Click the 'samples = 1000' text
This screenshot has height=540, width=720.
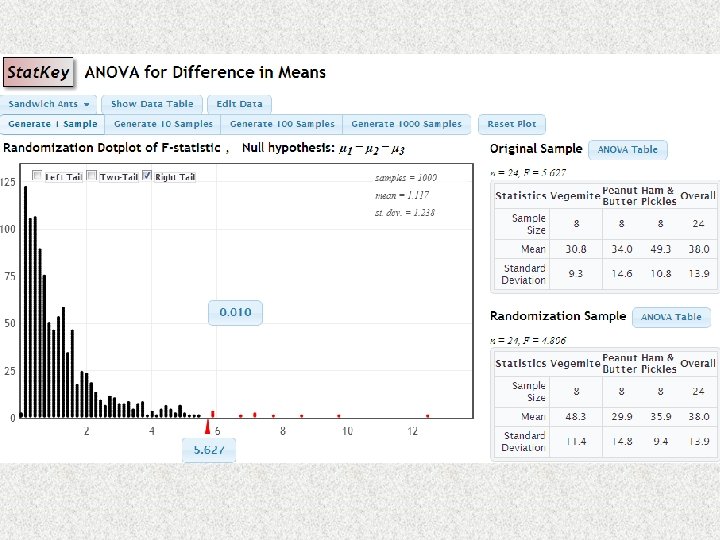[x=406, y=178]
